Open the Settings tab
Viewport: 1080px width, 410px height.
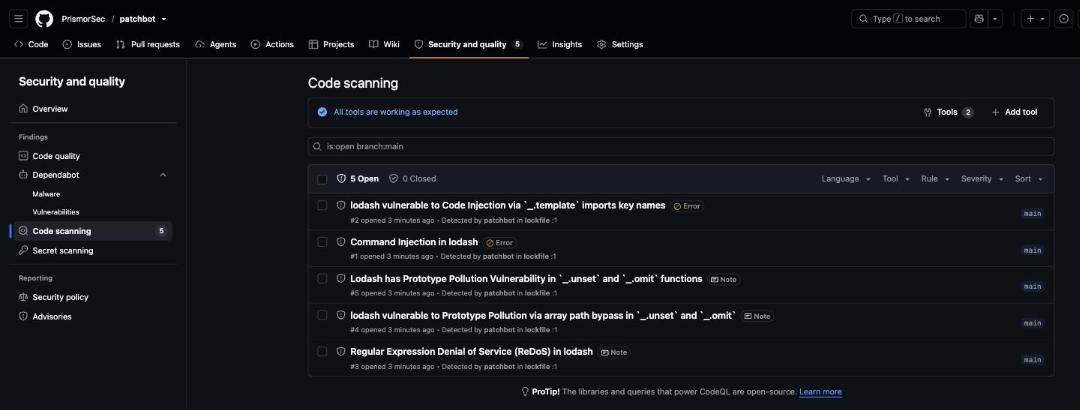620,44
